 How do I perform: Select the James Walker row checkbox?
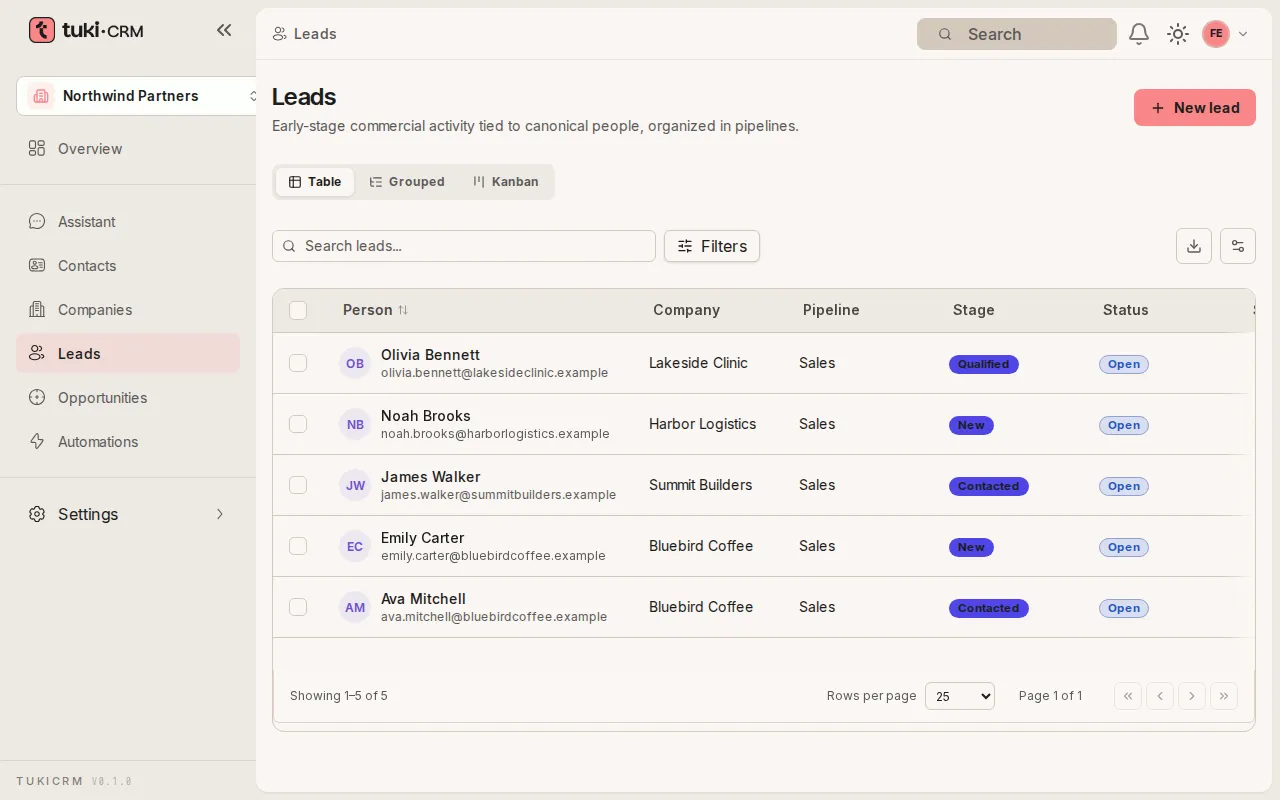[298, 485]
